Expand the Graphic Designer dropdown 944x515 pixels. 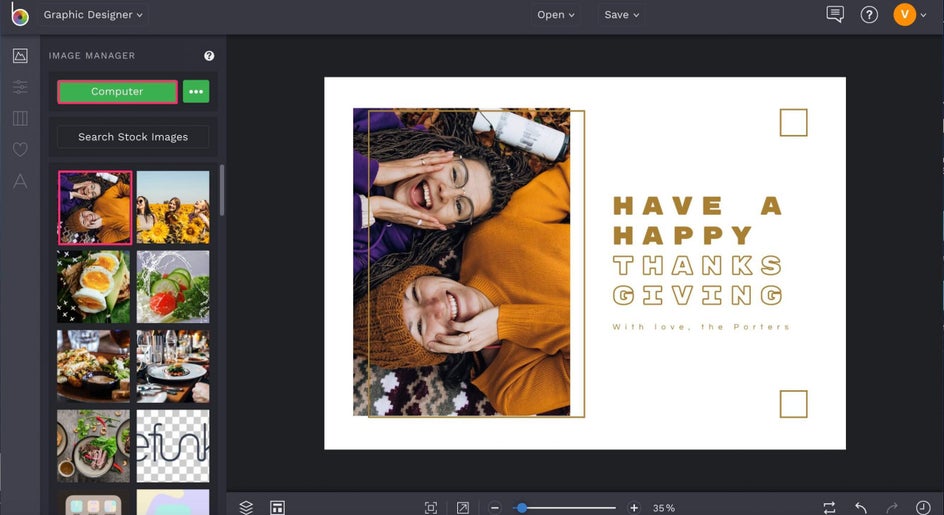(93, 15)
